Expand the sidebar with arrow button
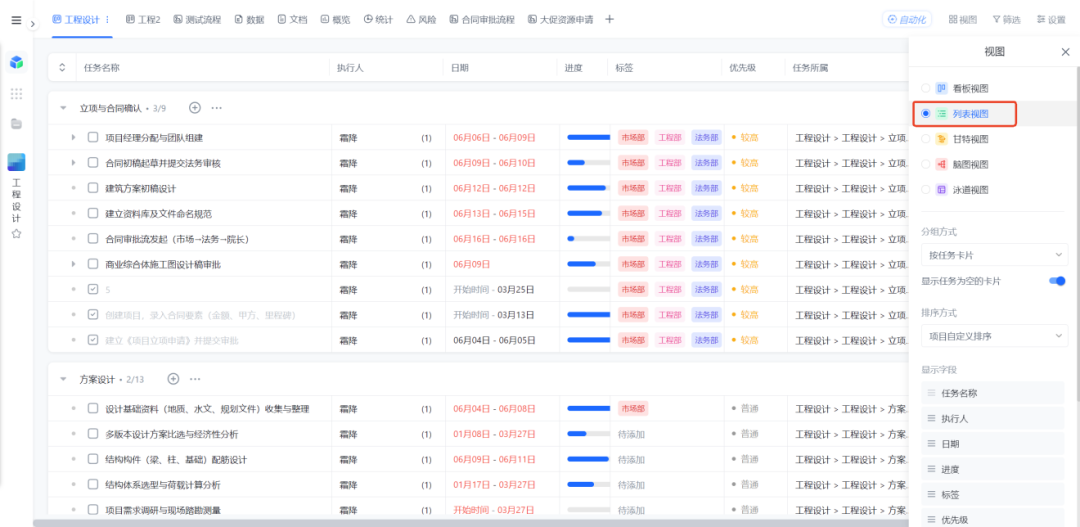 pos(32,24)
